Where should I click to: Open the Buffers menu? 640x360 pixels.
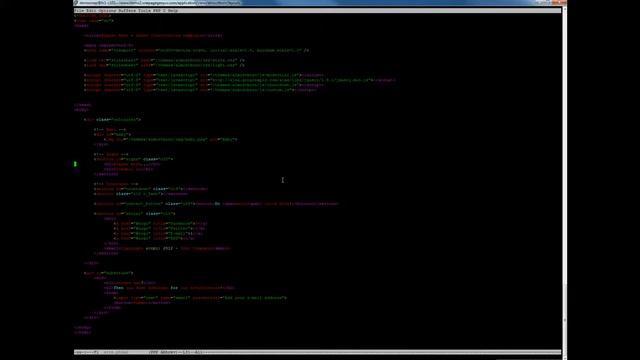(128, 11)
